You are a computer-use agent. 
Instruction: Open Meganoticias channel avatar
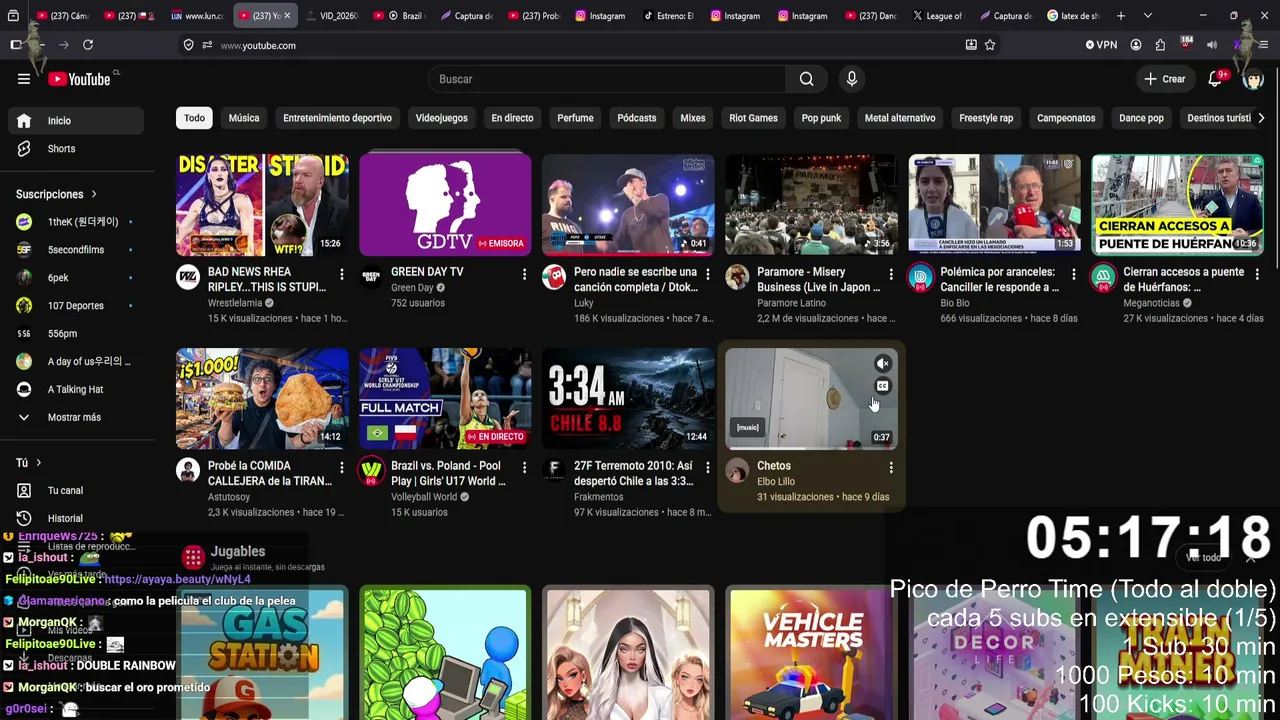pyautogui.click(x=1103, y=277)
